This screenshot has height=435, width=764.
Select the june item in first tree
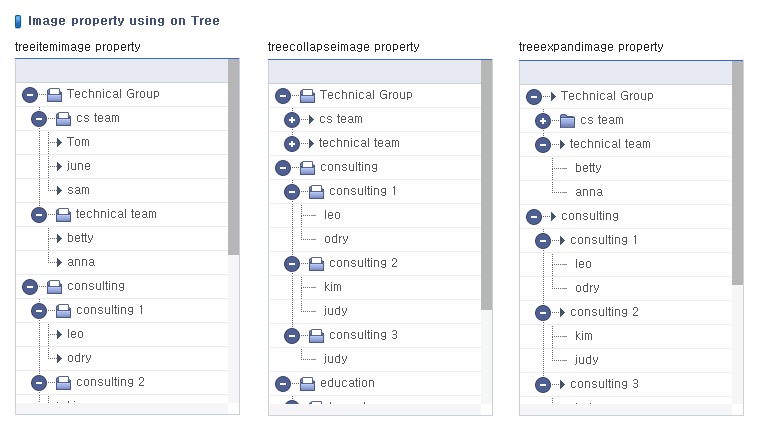[78, 166]
